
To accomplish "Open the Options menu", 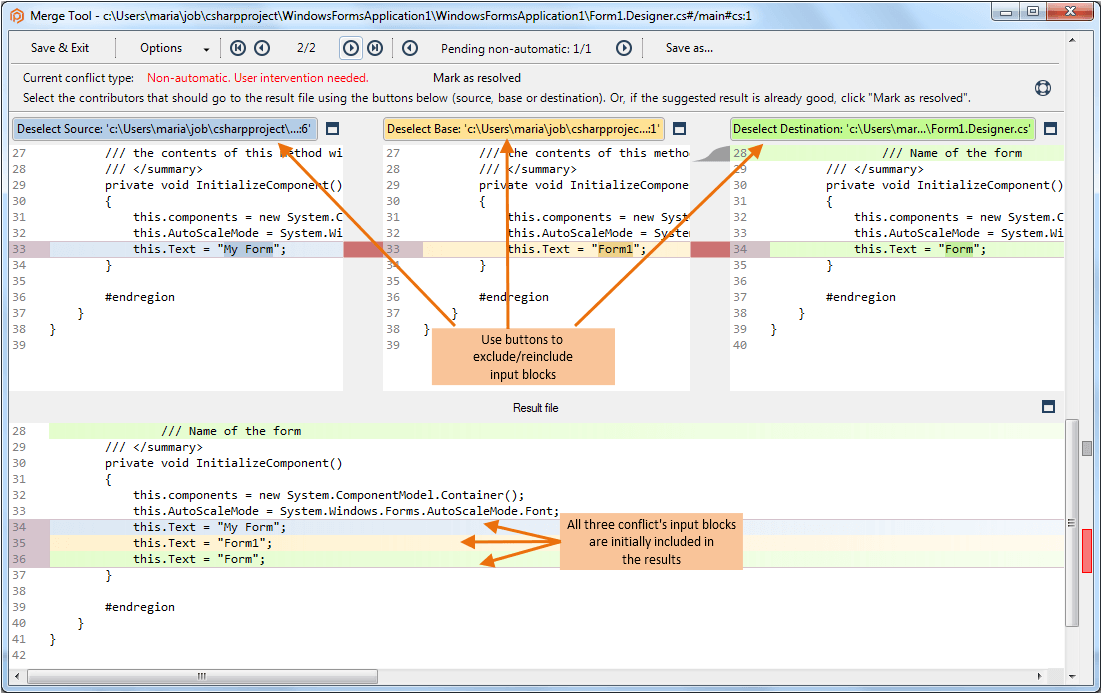I will pos(161,48).
